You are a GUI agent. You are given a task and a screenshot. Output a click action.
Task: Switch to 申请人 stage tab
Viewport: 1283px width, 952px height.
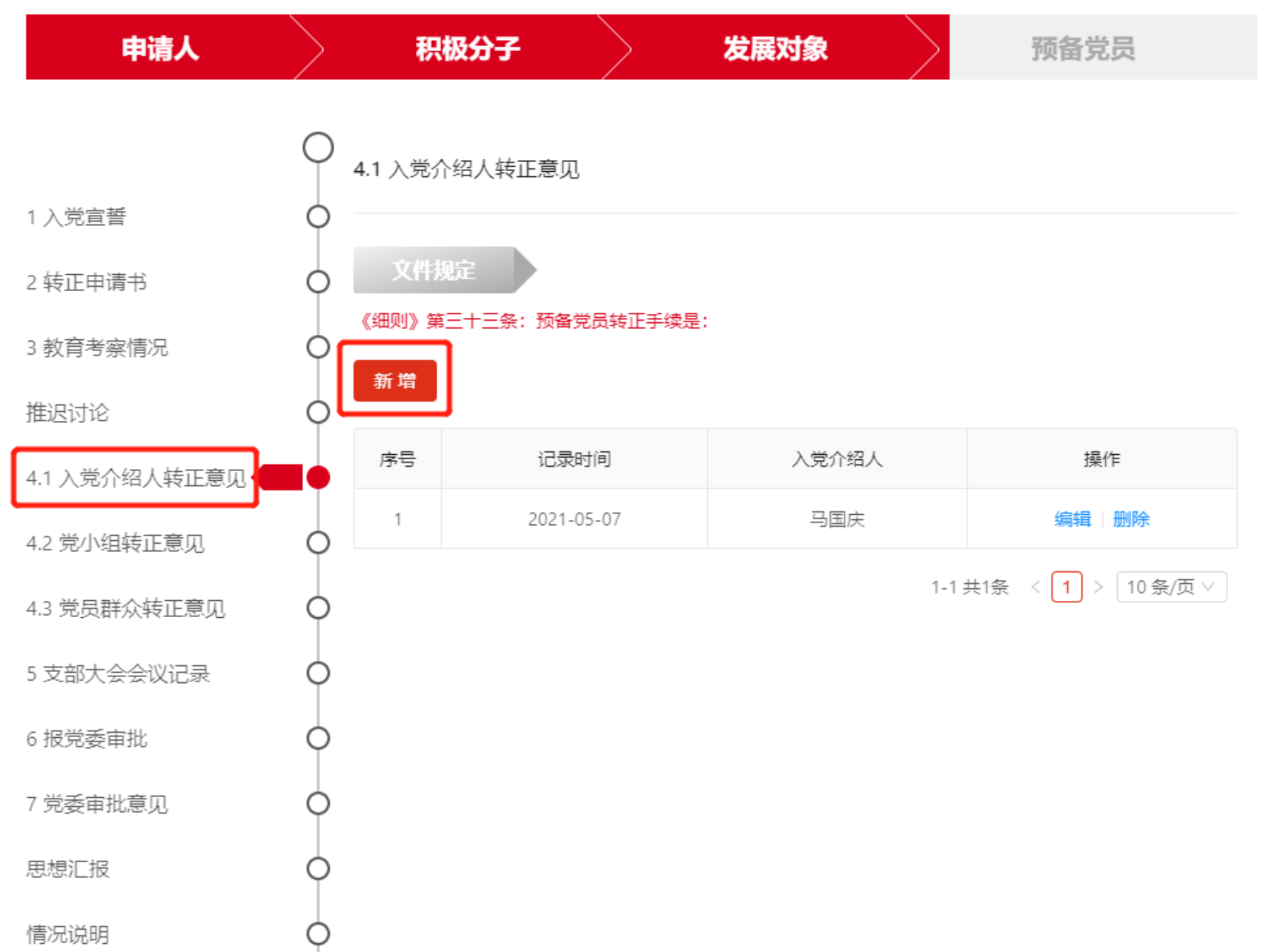160,48
